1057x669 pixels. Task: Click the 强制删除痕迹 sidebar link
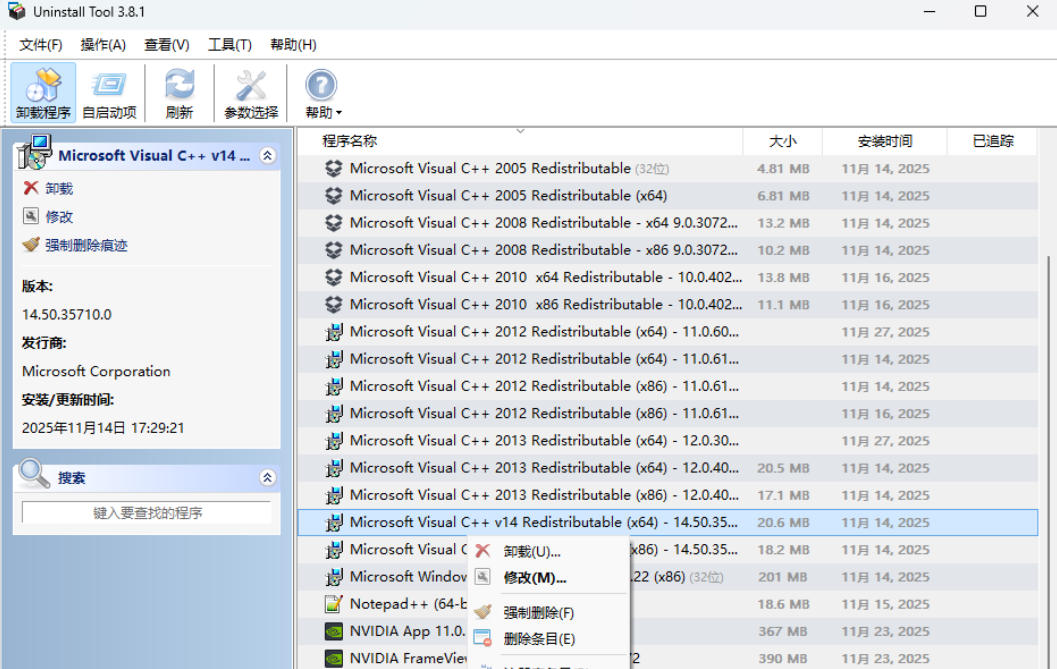pos(86,245)
